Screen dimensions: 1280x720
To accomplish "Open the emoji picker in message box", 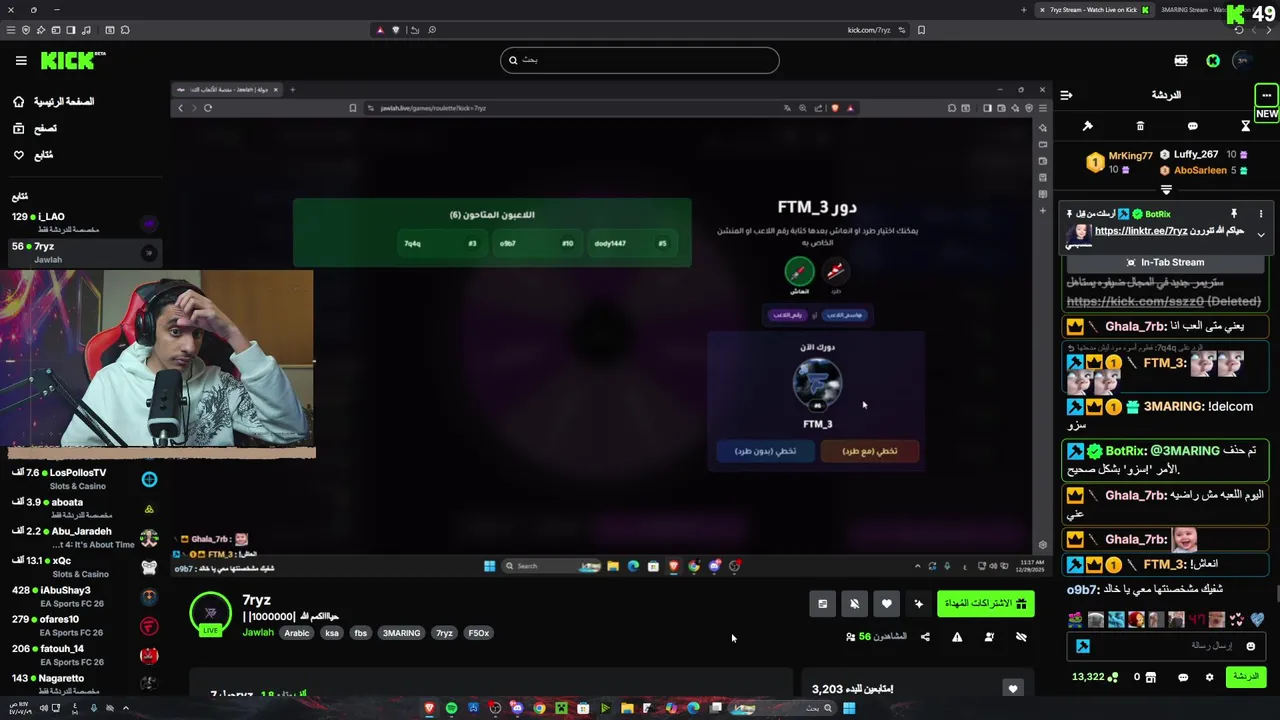I will click(x=1250, y=646).
